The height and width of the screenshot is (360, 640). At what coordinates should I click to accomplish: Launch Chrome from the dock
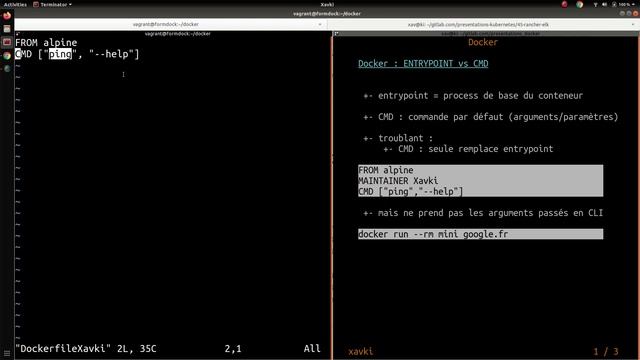click(7, 56)
